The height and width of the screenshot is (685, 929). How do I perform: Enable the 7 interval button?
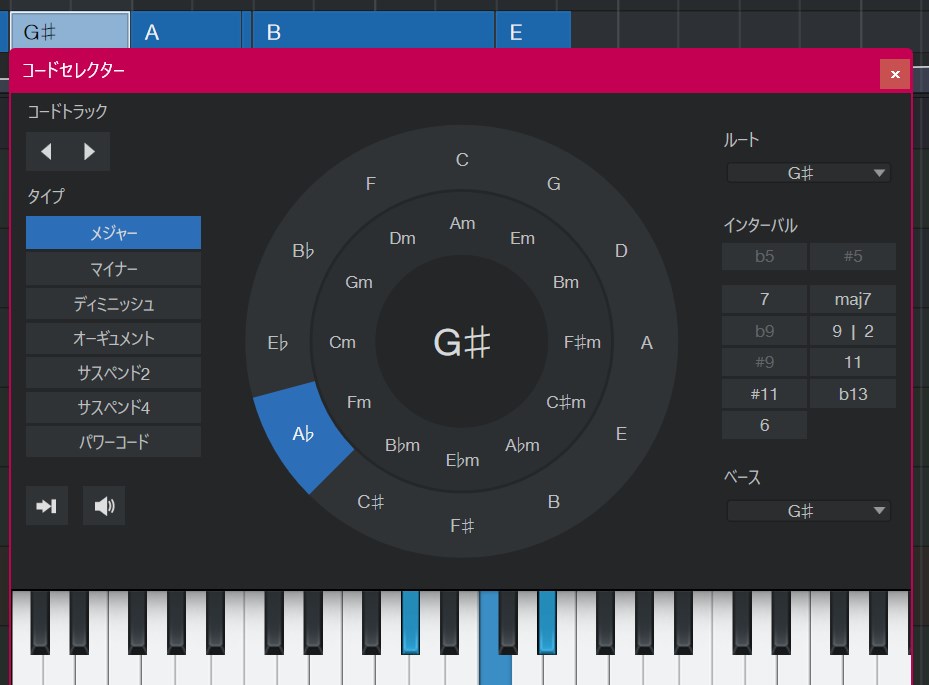click(764, 299)
